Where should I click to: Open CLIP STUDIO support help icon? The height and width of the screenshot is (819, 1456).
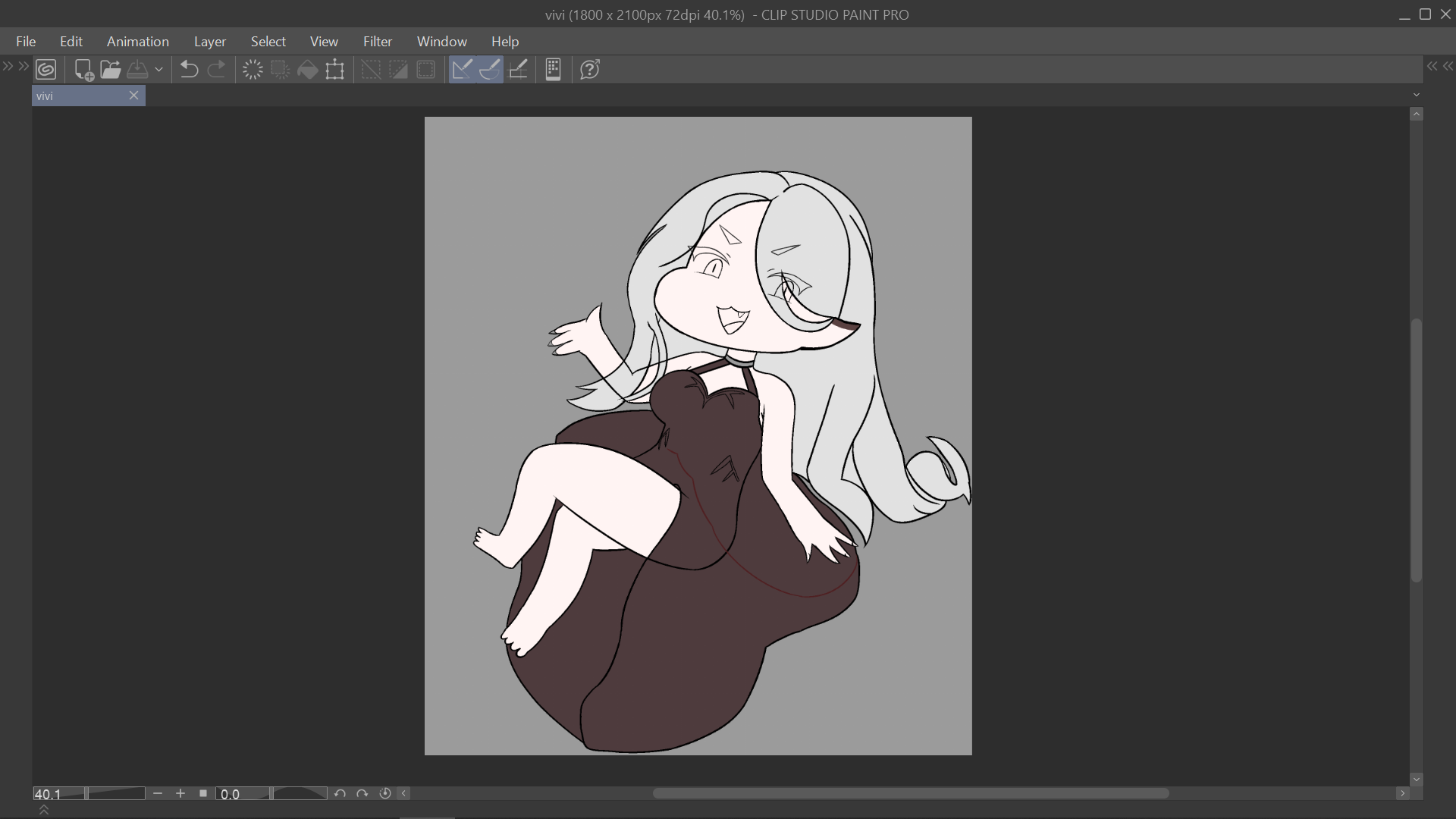(x=589, y=70)
